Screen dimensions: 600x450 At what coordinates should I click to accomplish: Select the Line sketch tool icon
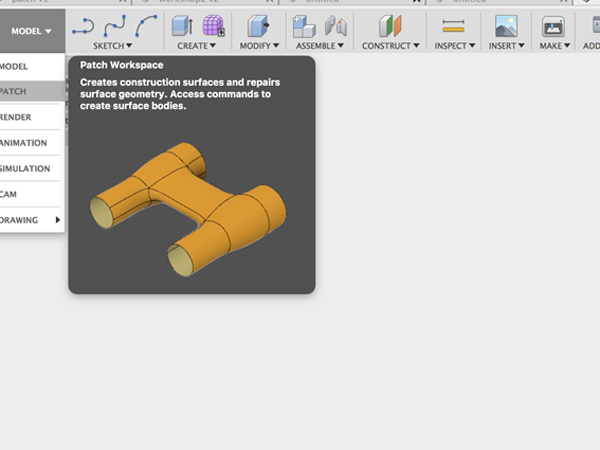click(83, 27)
